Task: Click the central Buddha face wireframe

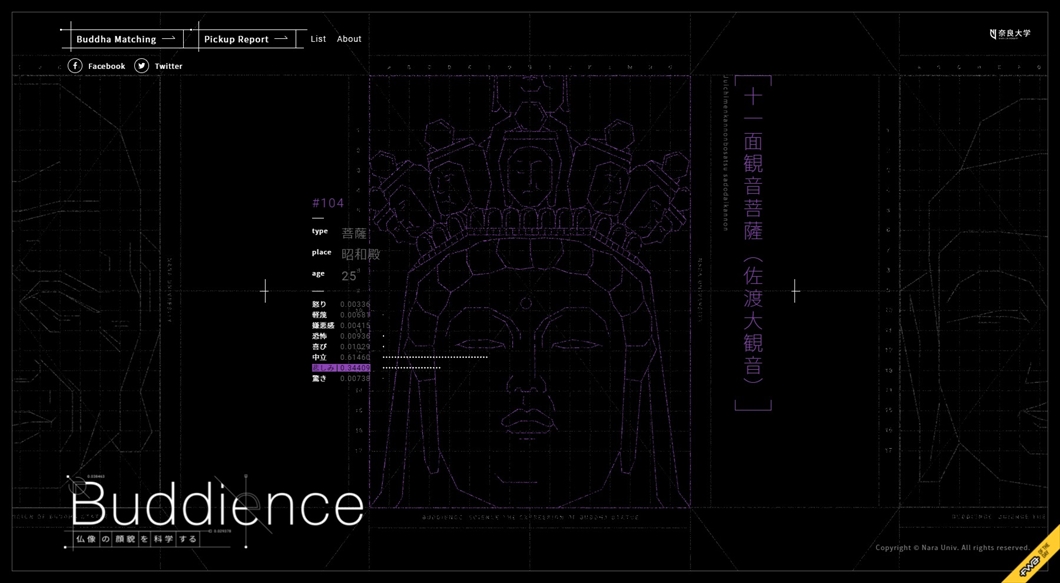Action: pyautogui.click(x=528, y=340)
